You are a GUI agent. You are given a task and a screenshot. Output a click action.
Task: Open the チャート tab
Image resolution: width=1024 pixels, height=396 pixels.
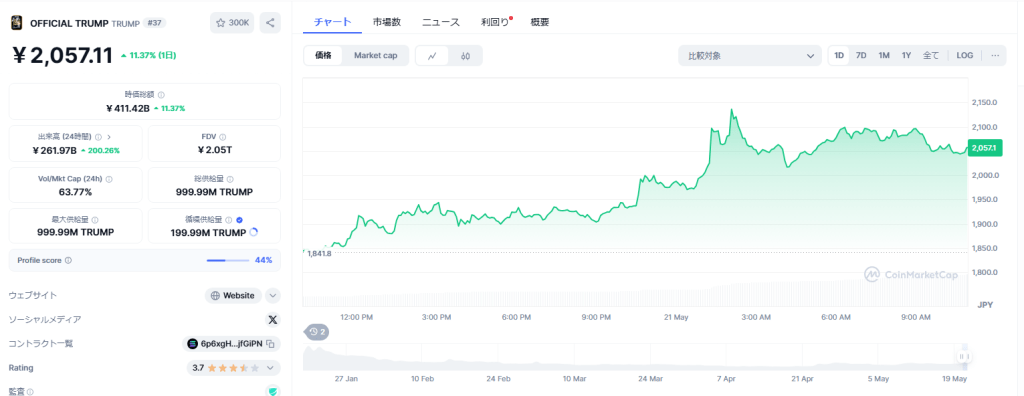(x=332, y=22)
